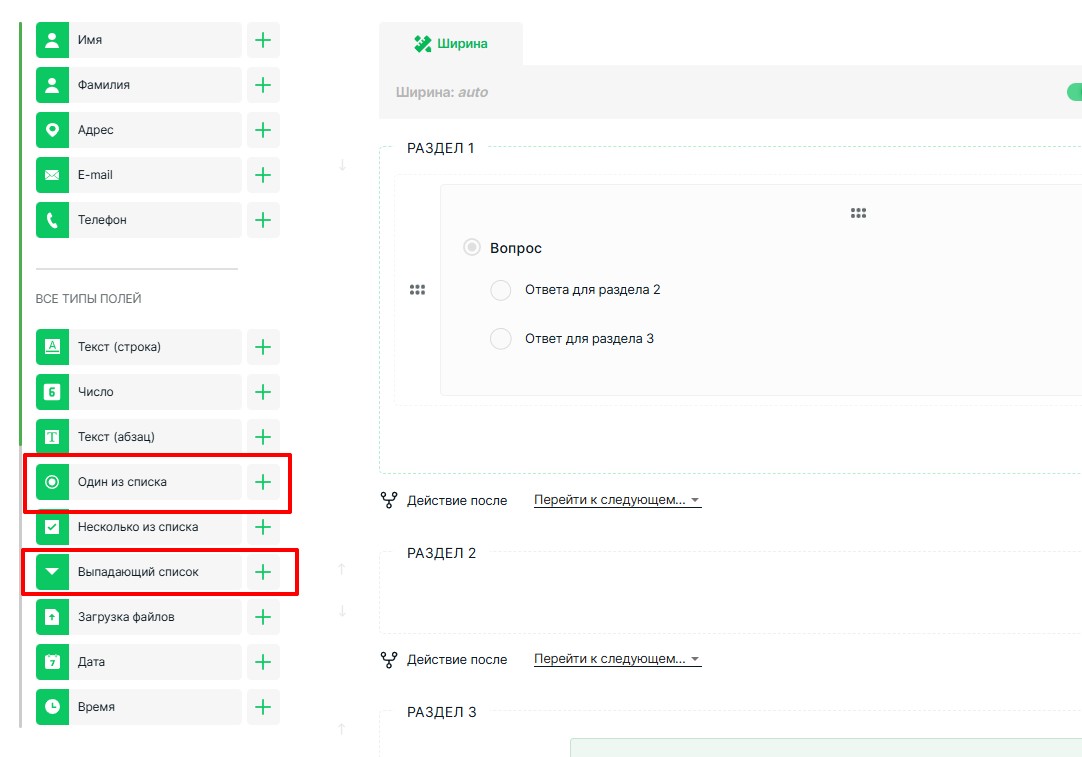
Task: Click the plus icon next to Имя
Action: point(263,40)
